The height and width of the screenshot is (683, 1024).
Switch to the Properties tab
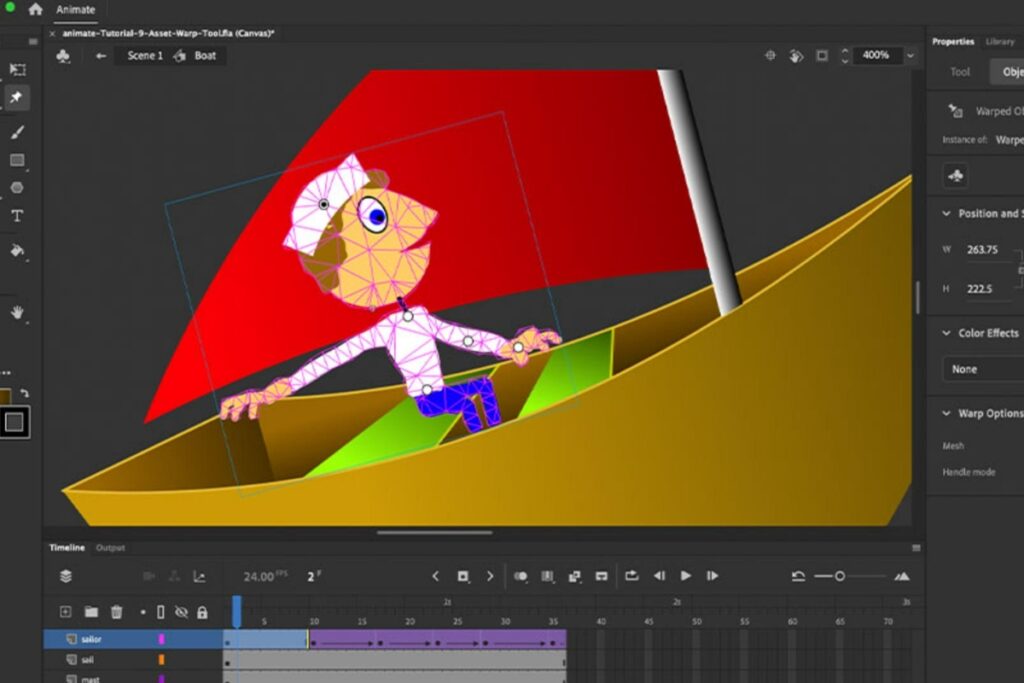pyautogui.click(x=953, y=41)
